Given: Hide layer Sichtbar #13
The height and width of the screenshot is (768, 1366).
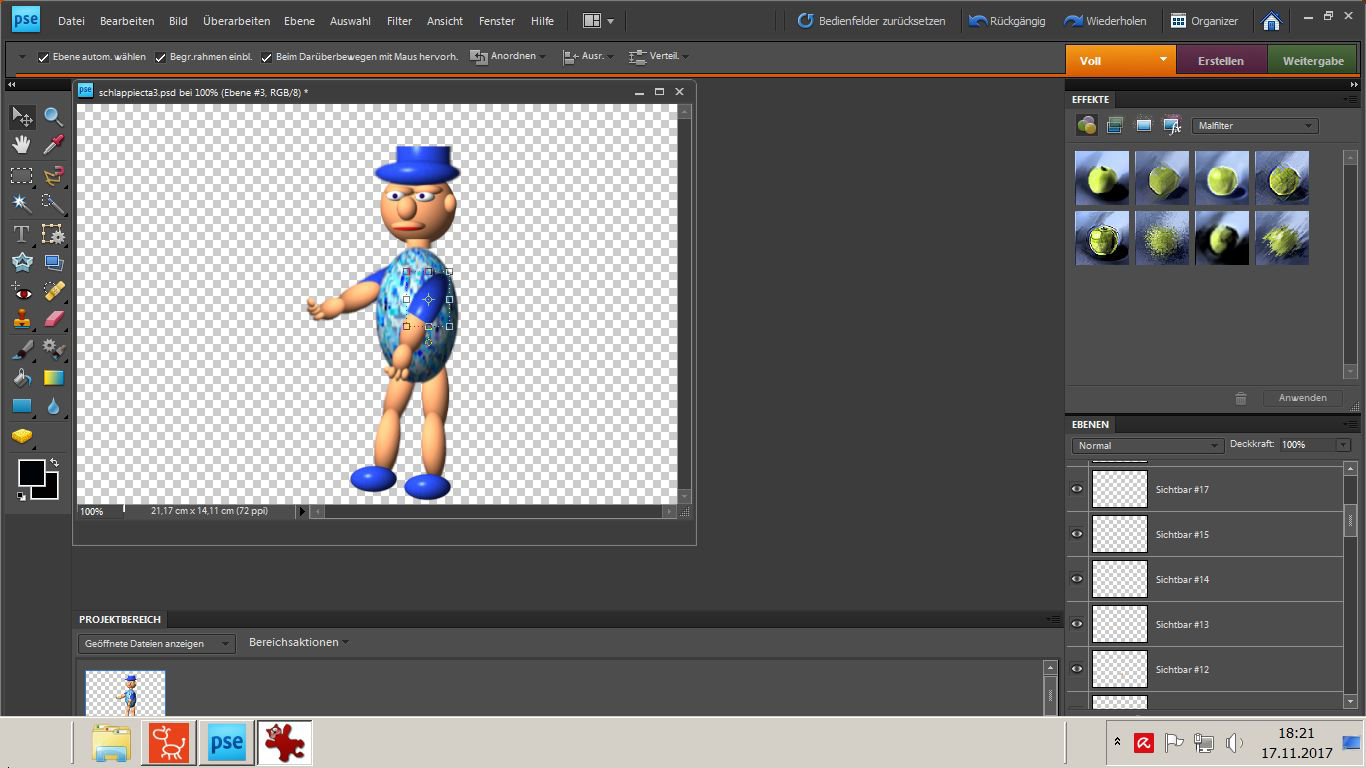Looking at the screenshot, I should (x=1077, y=624).
